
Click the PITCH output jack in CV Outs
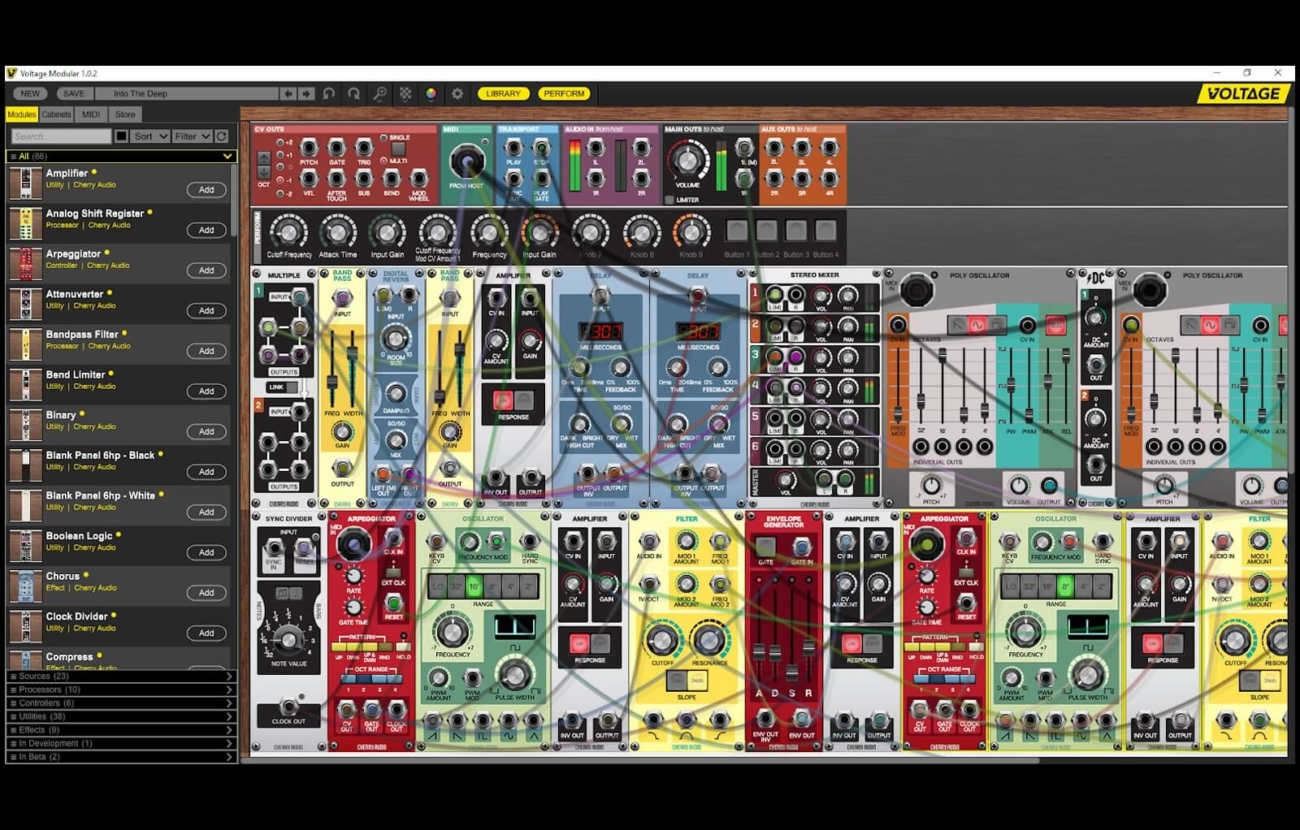[x=309, y=148]
